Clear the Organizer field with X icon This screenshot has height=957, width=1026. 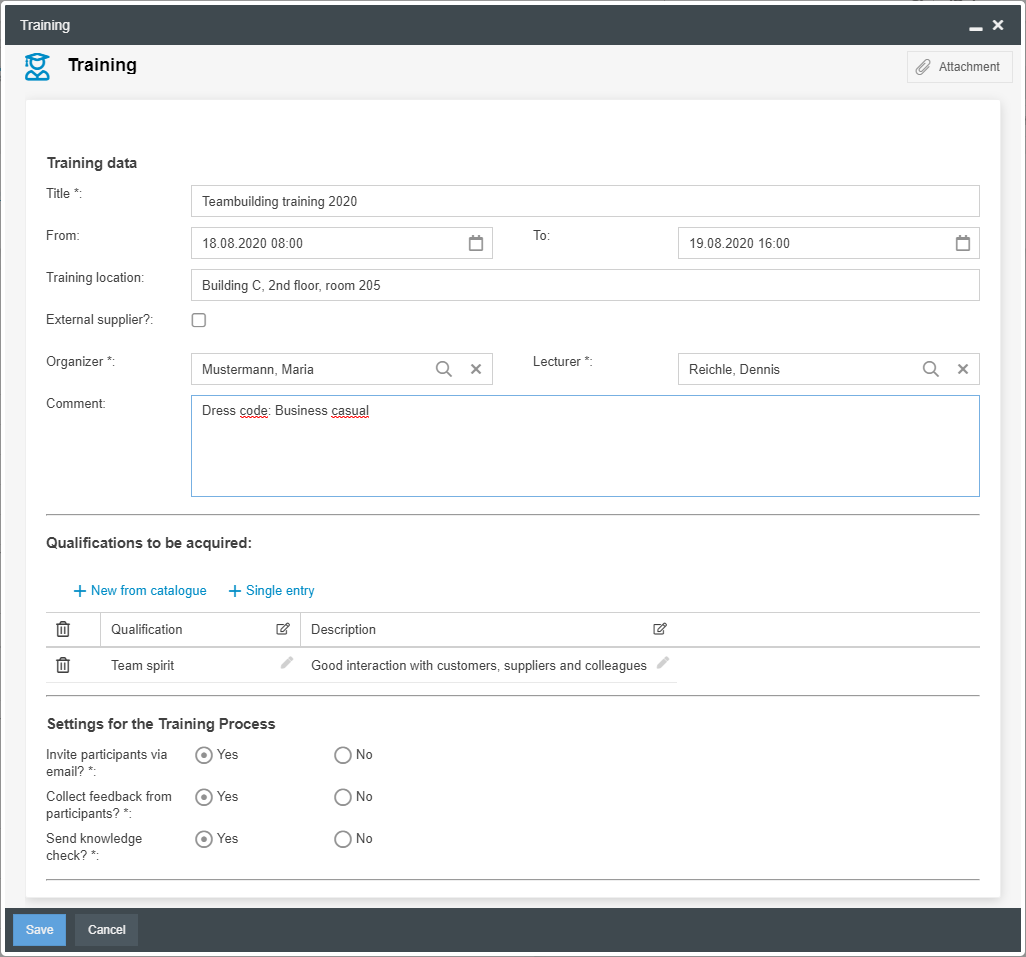point(476,369)
